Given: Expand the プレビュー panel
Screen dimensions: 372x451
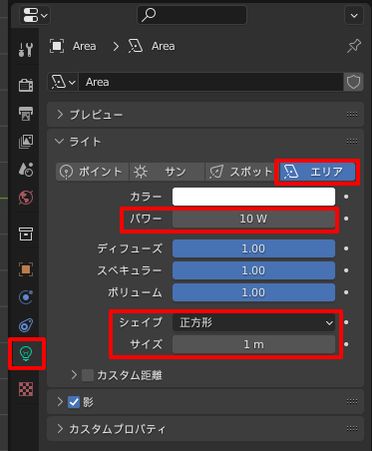Looking at the screenshot, I should point(205,115).
